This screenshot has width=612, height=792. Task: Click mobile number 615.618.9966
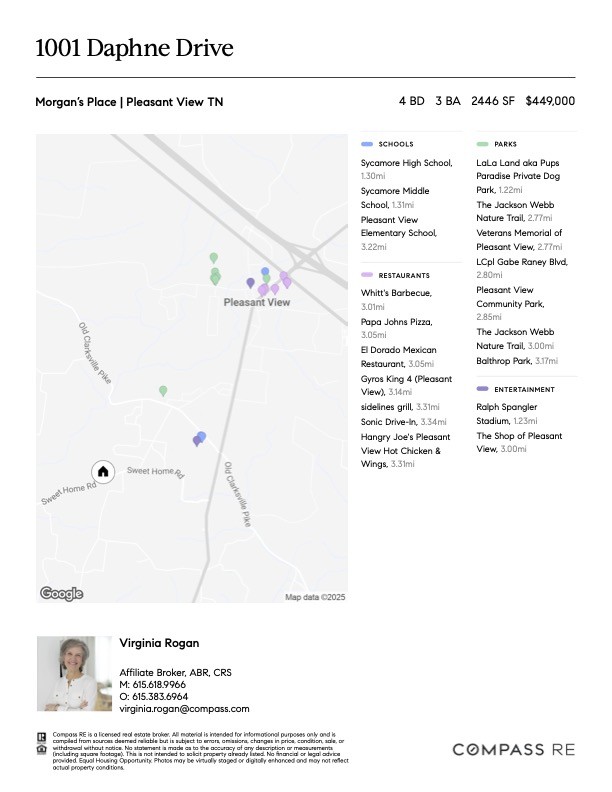click(x=159, y=684)
